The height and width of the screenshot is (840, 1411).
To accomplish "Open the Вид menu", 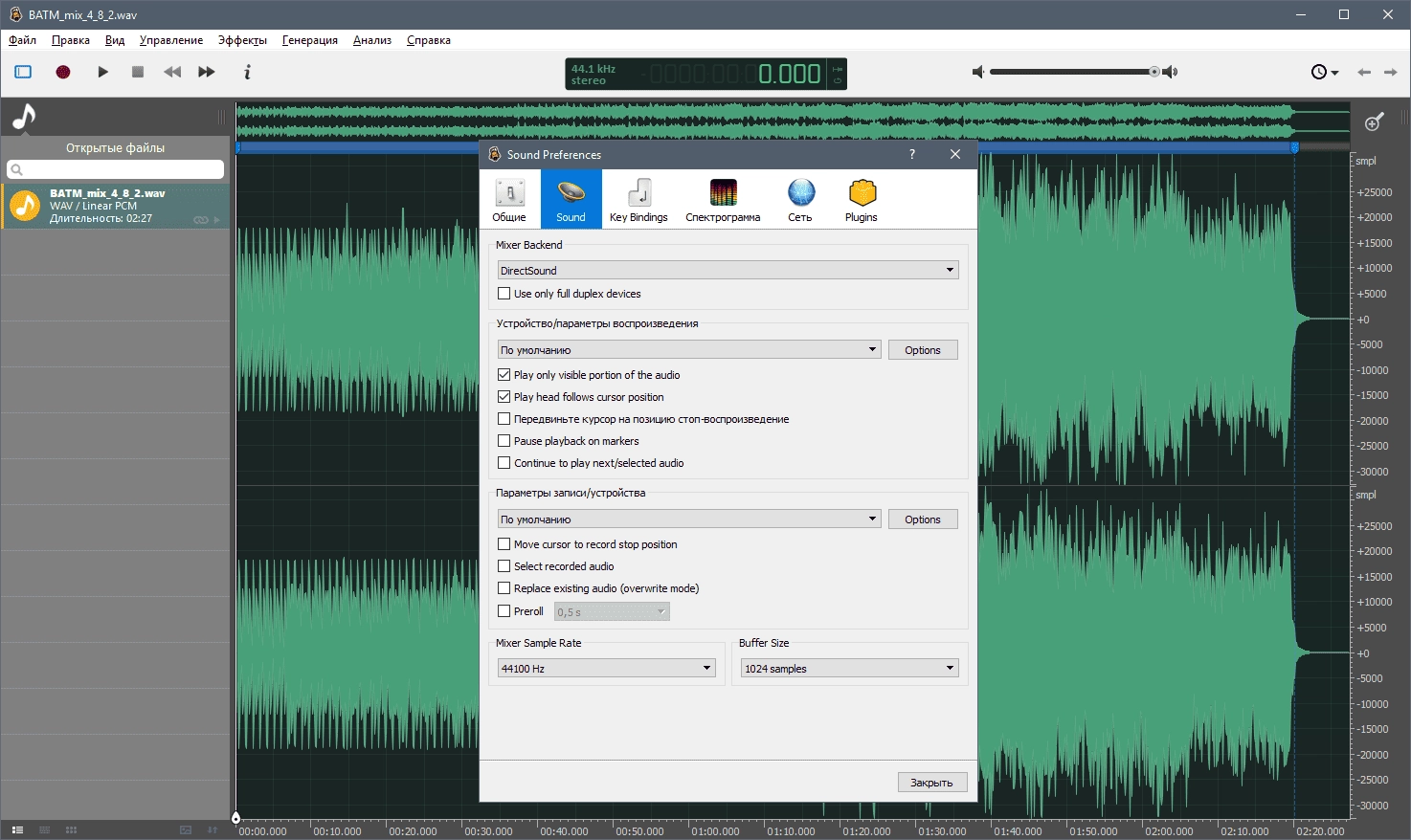I will 115,40.
